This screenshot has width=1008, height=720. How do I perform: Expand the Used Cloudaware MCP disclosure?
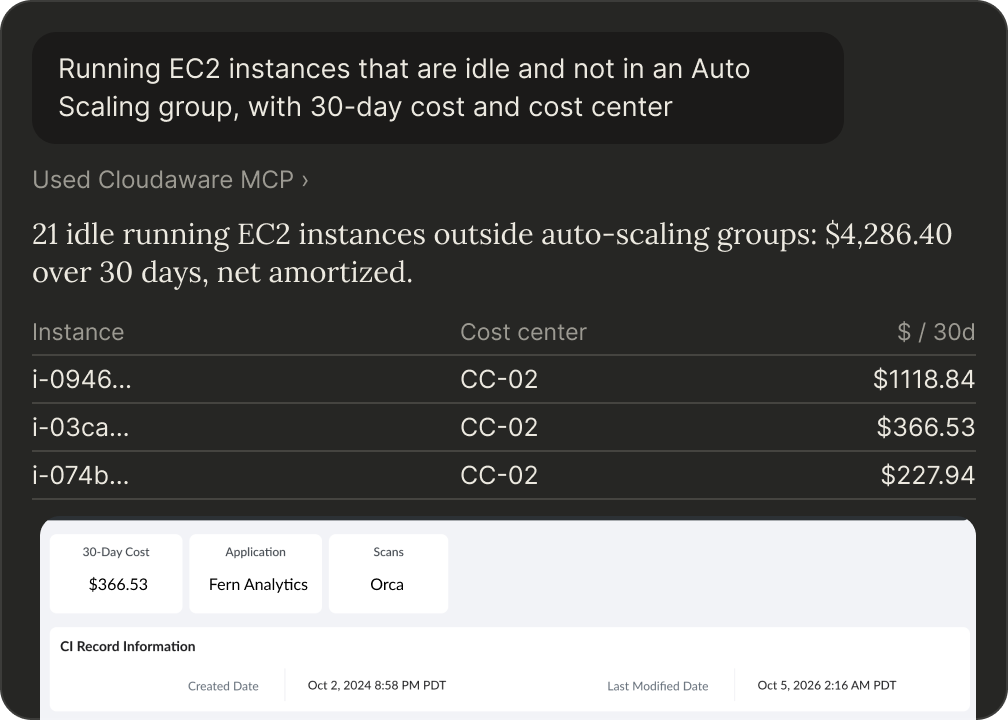pyautogui.click(x=170, y=180)
